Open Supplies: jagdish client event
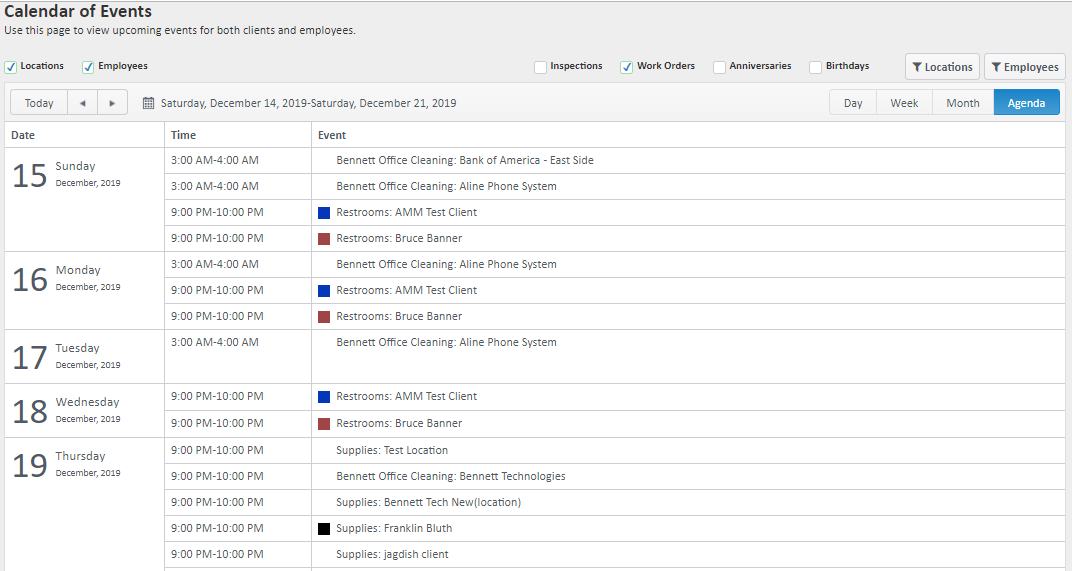The width and height of the screenshot is (1072, 571). point(392,554)
